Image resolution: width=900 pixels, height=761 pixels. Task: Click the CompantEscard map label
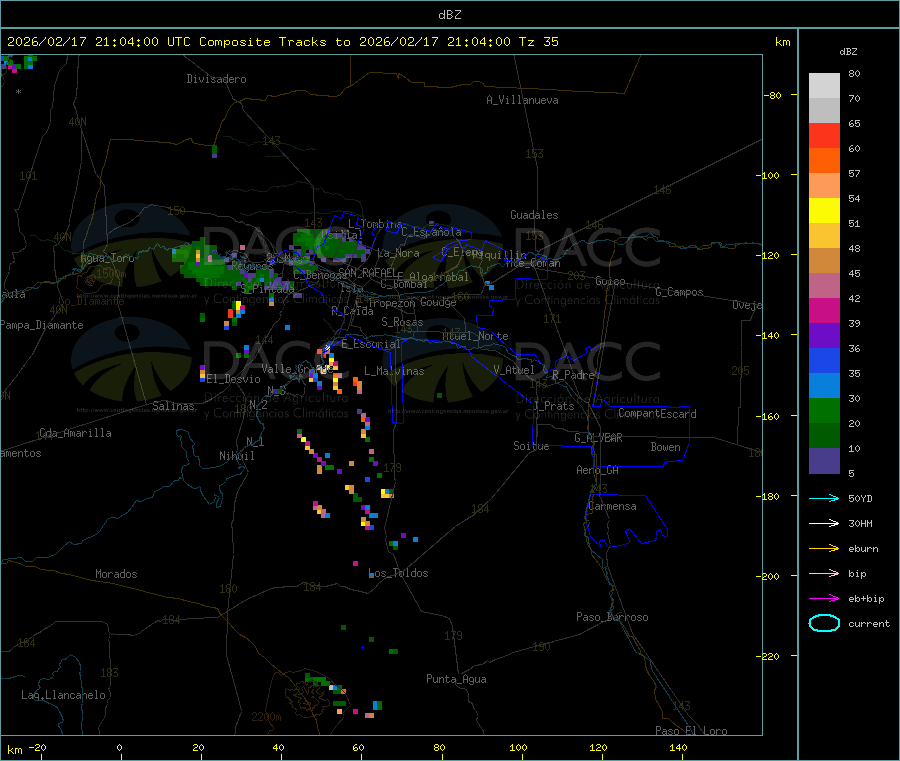click(x=657, y=413)
